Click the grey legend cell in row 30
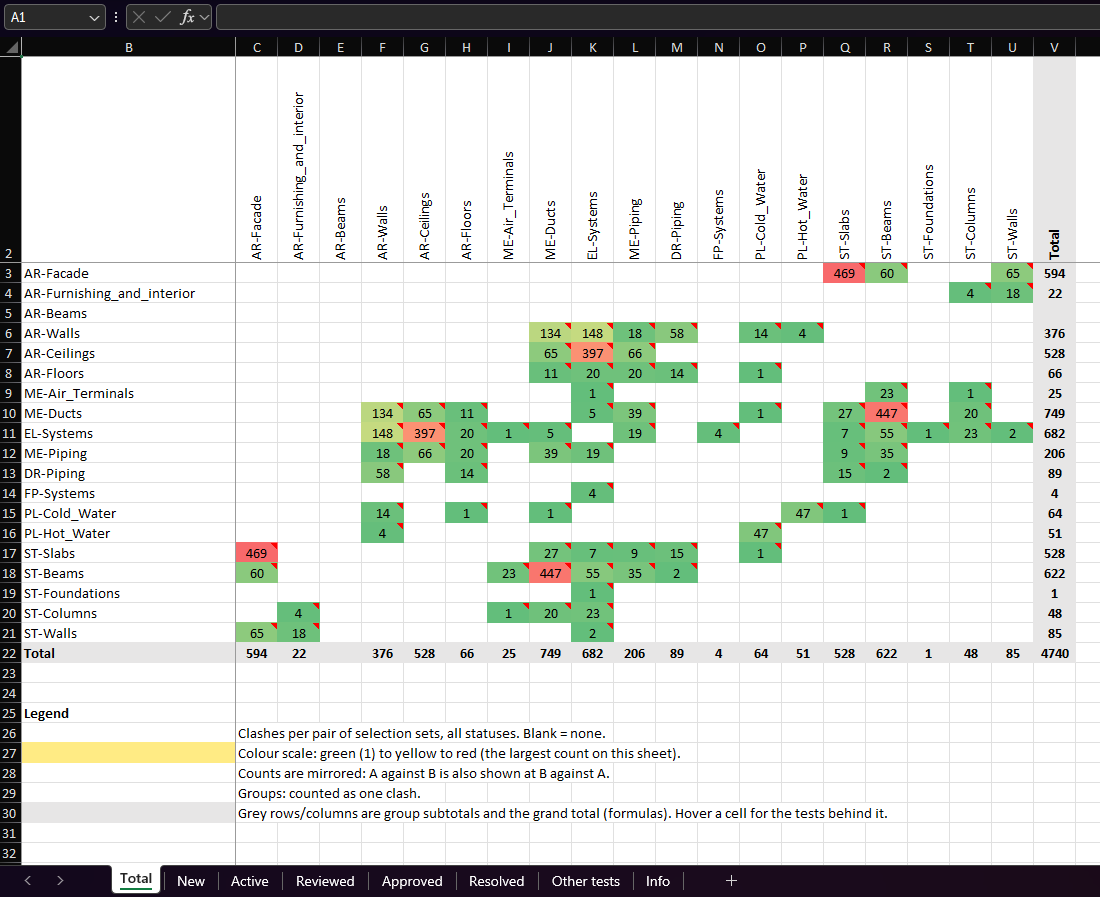1100x897 pixels. (128, 814)
